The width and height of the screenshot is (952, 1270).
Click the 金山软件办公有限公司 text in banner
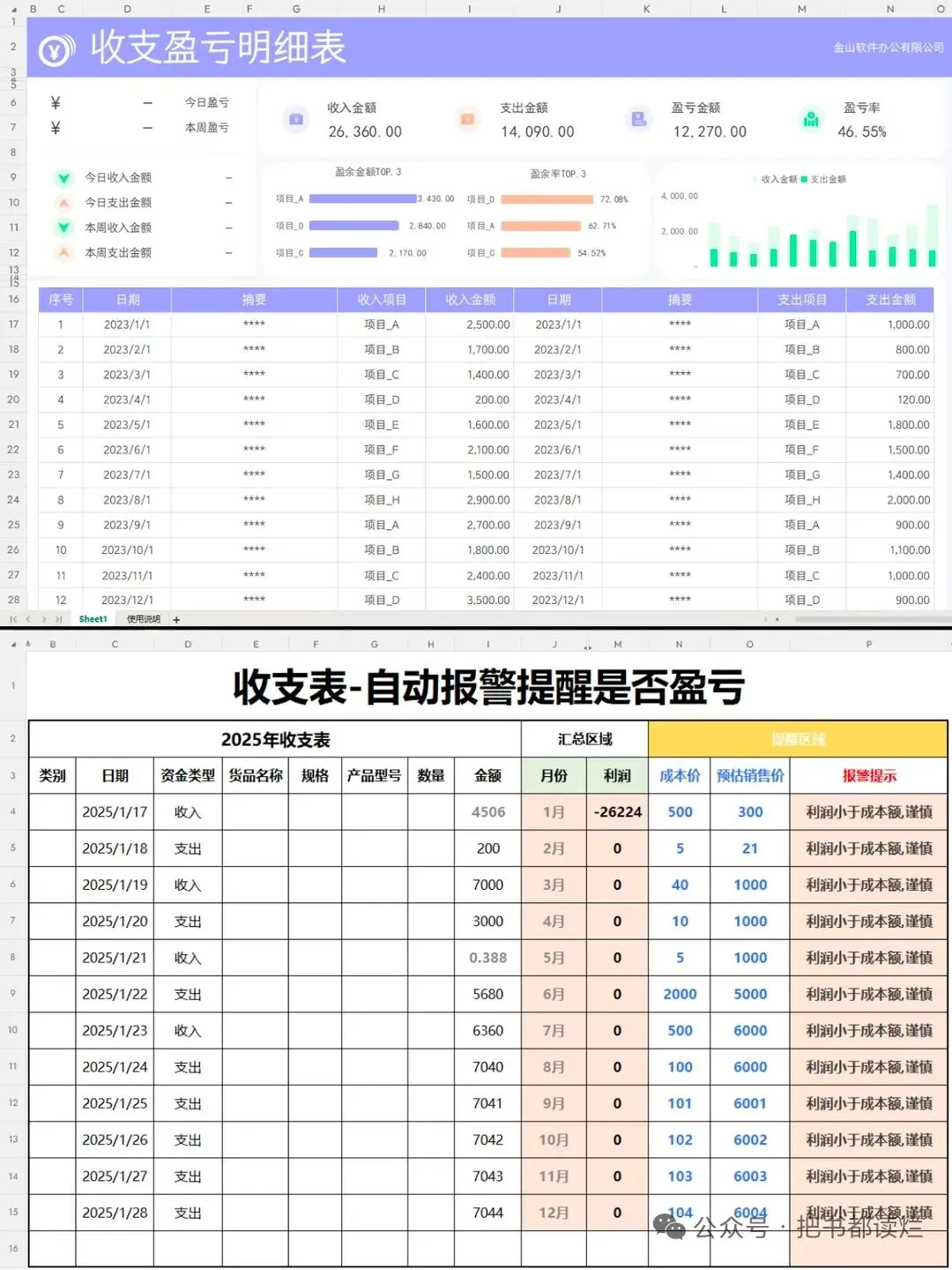(x=889, y=48)
